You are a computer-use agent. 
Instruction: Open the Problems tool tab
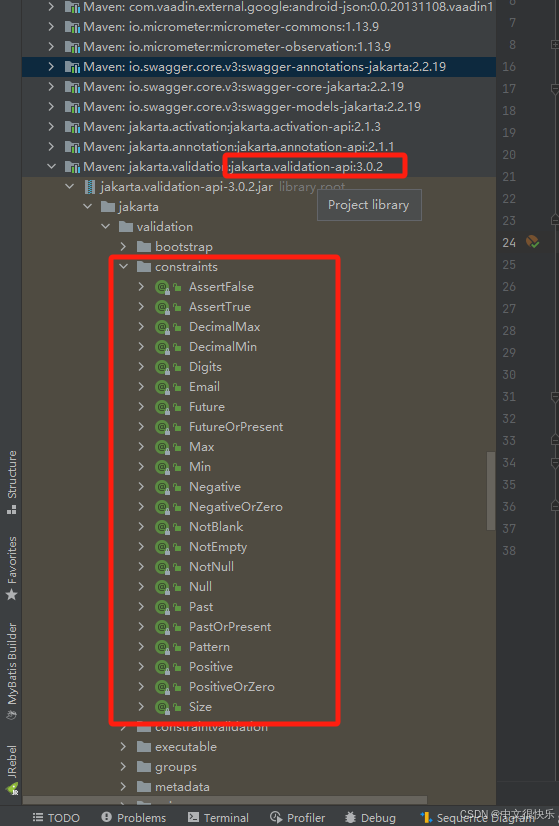(x=134, y=817)
